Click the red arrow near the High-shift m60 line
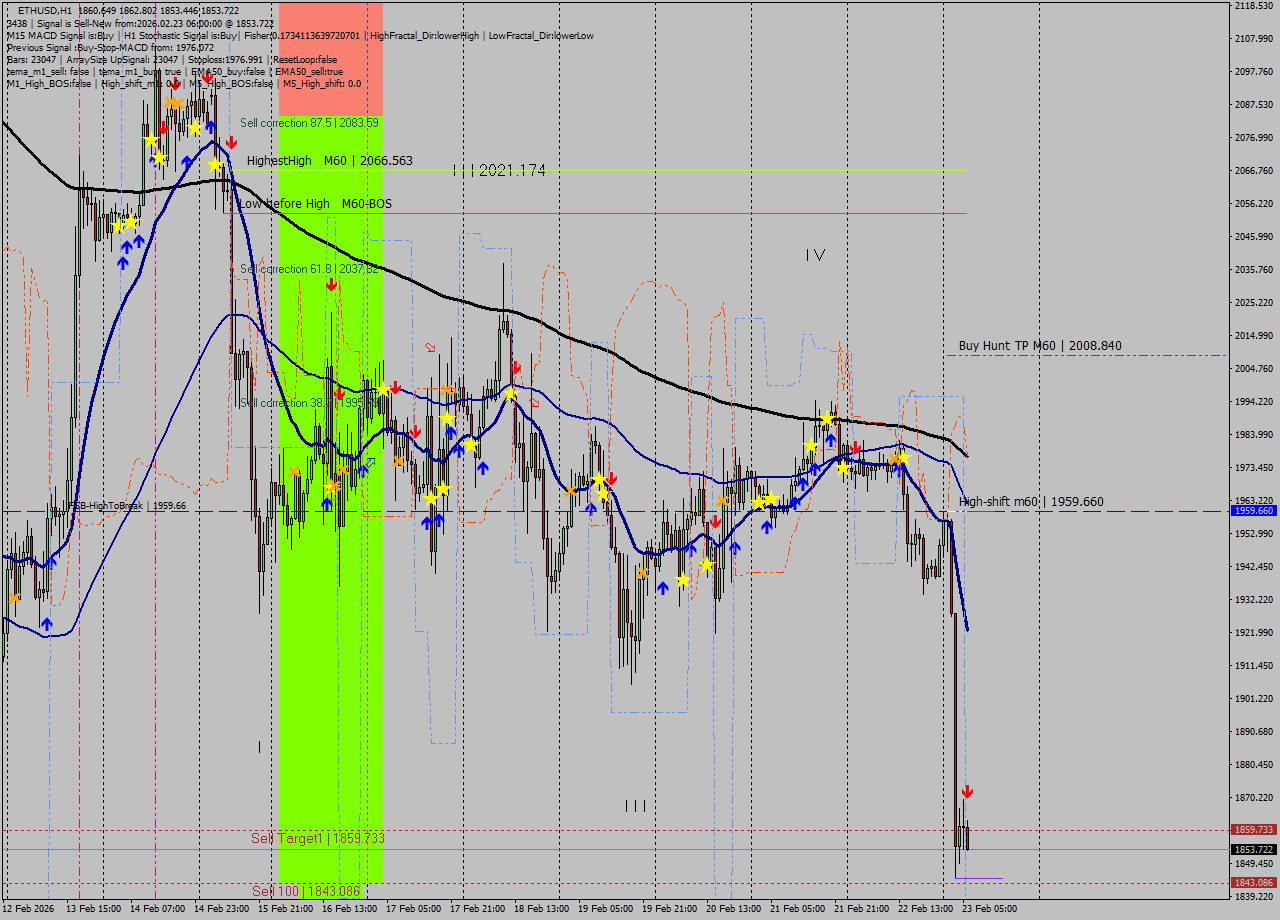 [717, 521]
